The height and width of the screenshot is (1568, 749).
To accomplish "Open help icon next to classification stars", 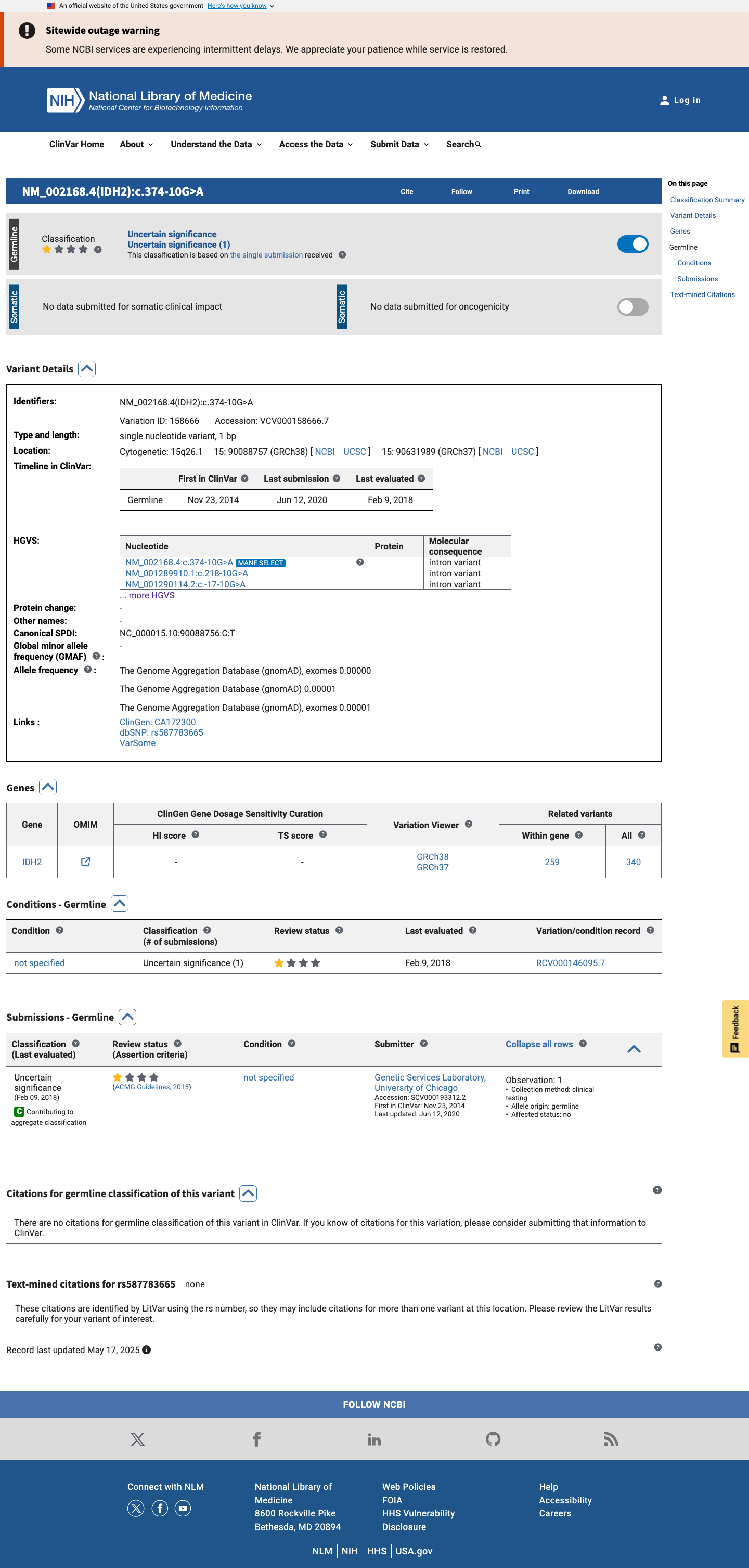I will pos(98,250).
